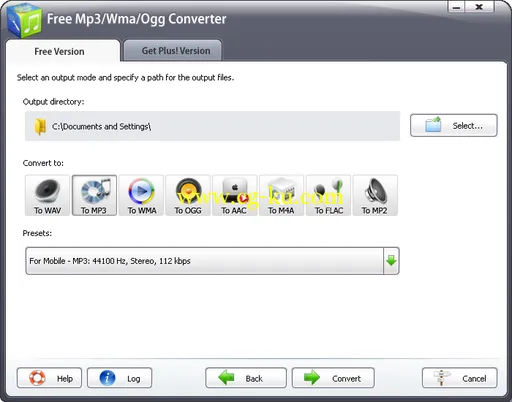The width and height of the screenshot is (512, 402).
Task: Choose the To MP2 format icon
Action: point(375,195)
